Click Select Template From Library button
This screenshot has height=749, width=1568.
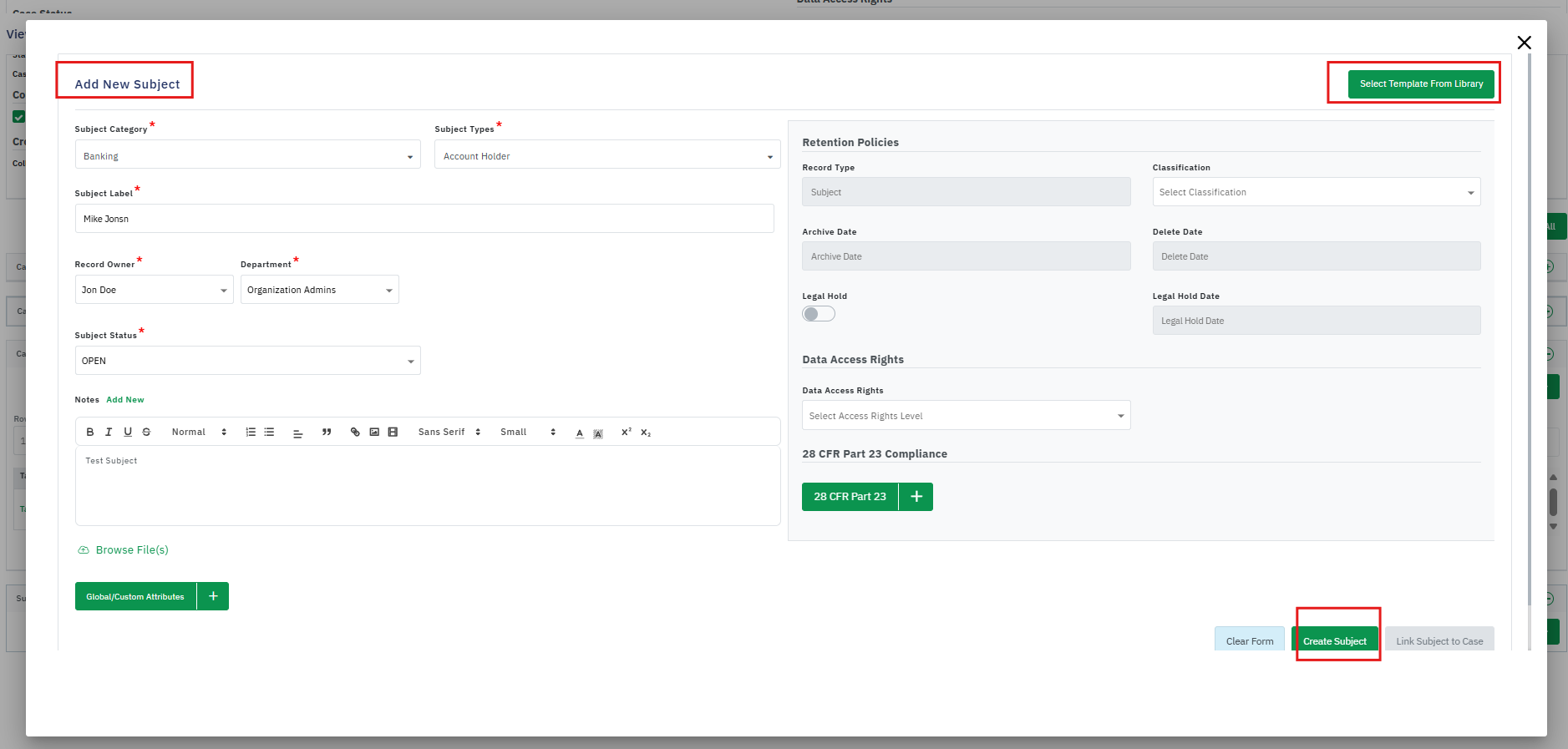1421,84
